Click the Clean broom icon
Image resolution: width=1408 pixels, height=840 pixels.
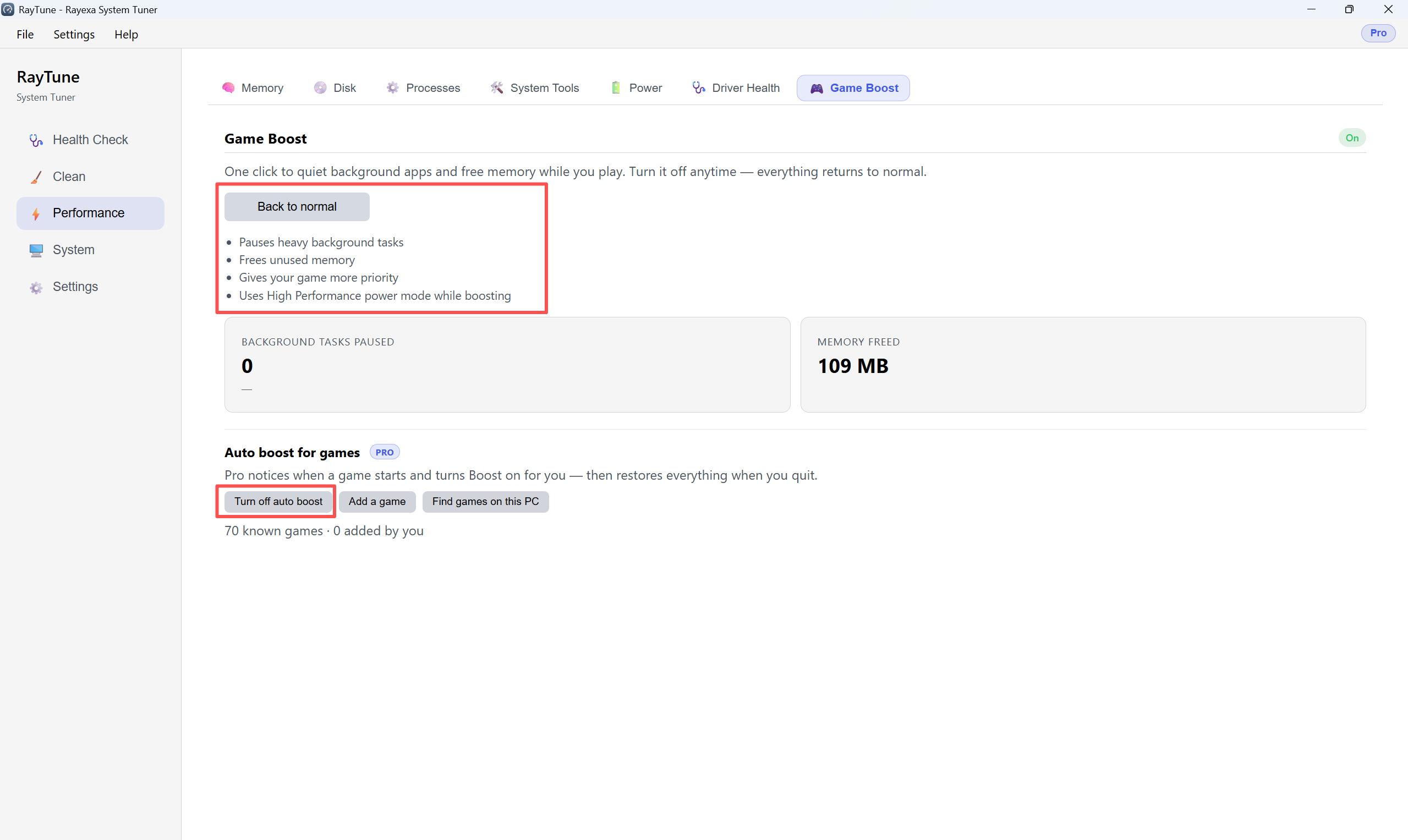click(36, 177)
